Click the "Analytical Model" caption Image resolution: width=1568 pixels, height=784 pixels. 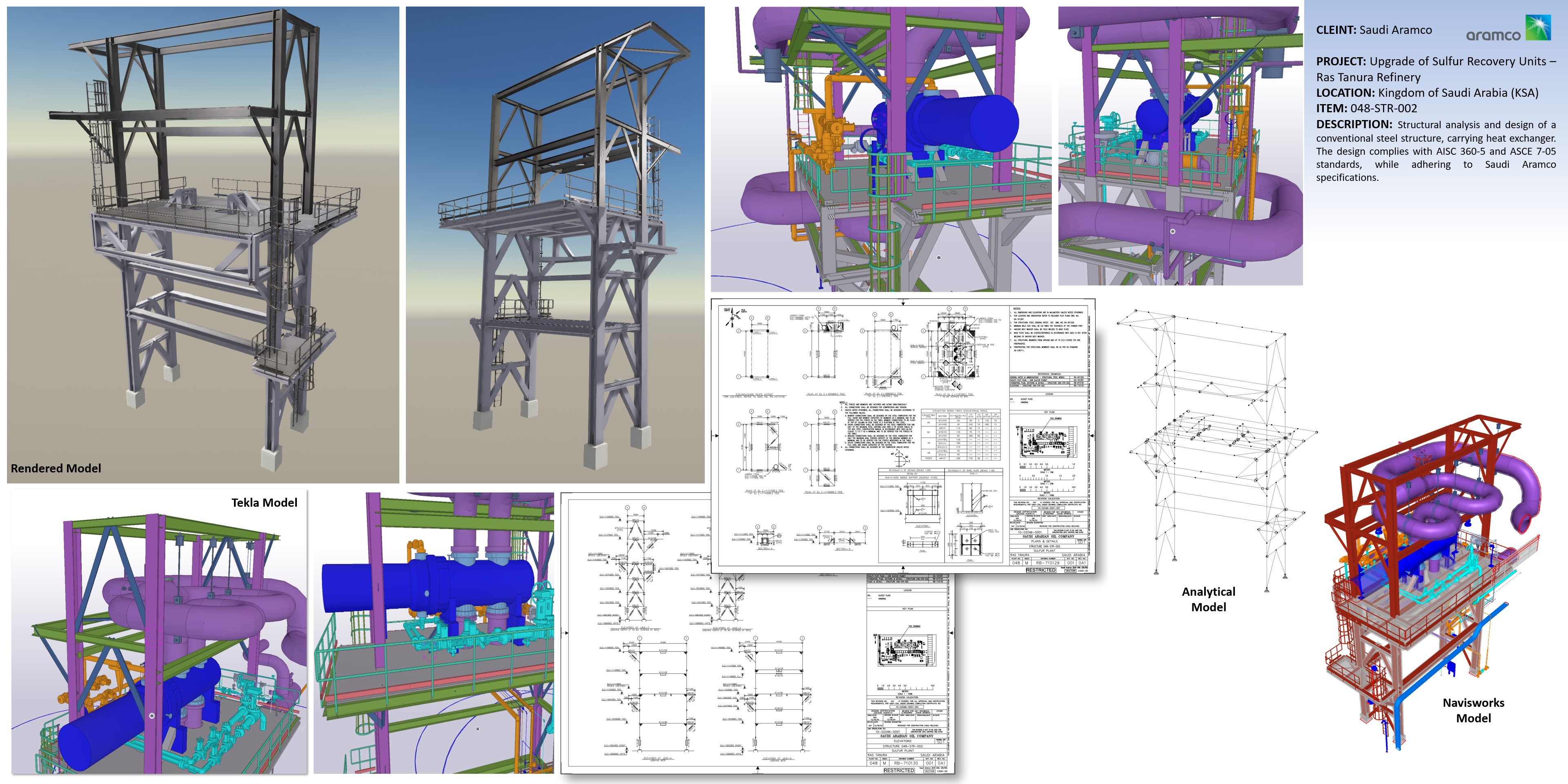pos(1208,599)
